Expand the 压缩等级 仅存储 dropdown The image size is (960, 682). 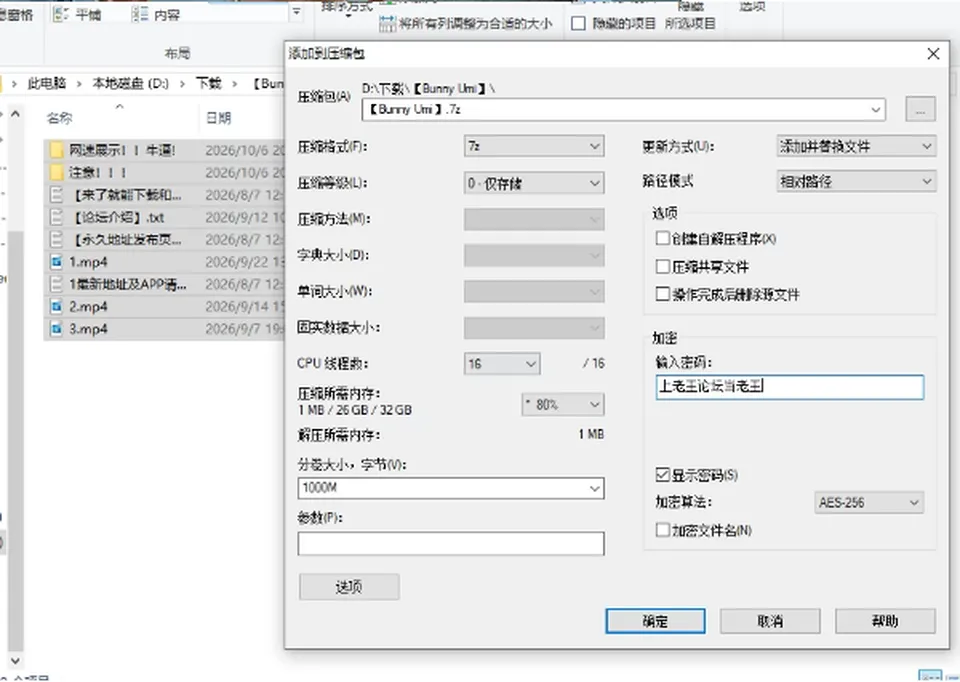click(534, 183)
